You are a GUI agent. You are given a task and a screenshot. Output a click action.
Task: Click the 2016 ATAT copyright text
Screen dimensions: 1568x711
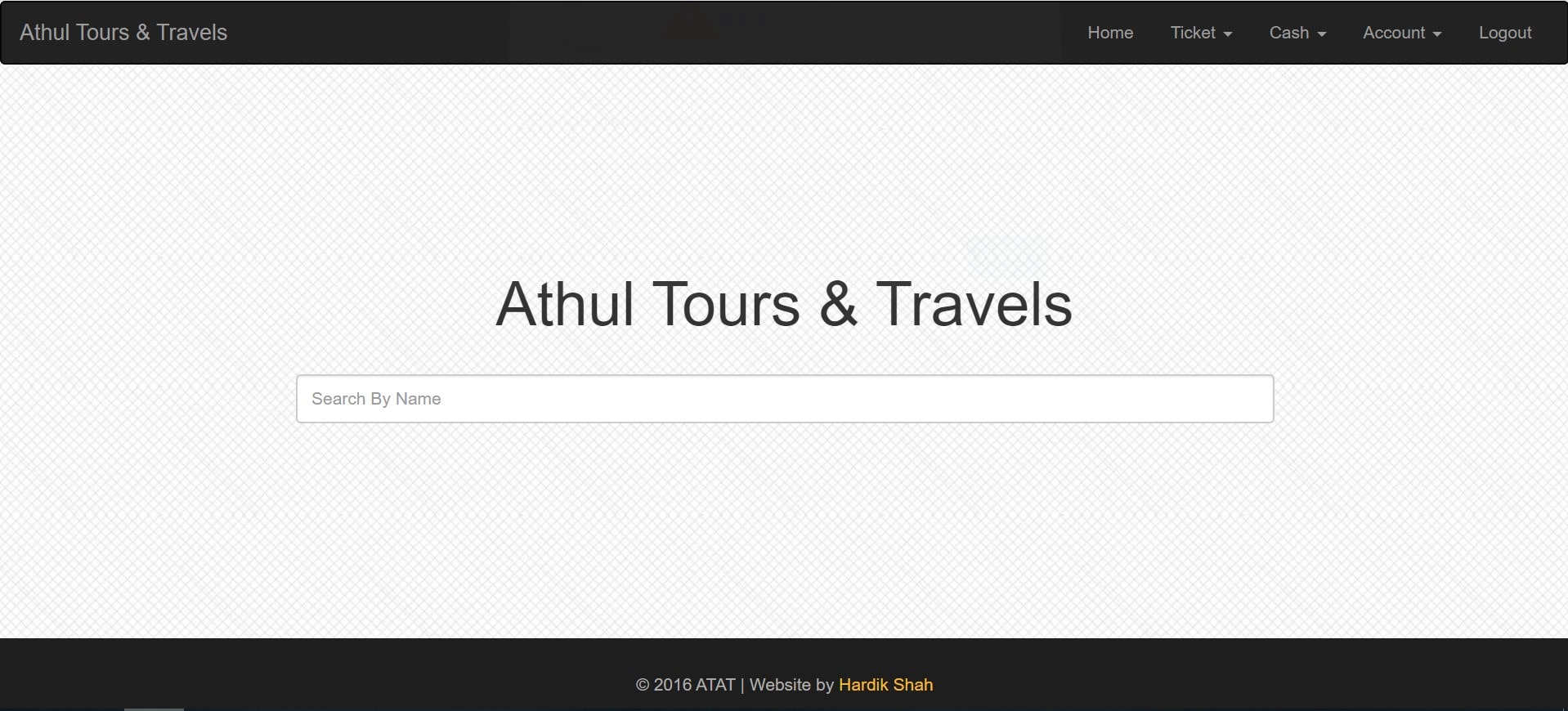pyautogui.click(x=693, y=685)
